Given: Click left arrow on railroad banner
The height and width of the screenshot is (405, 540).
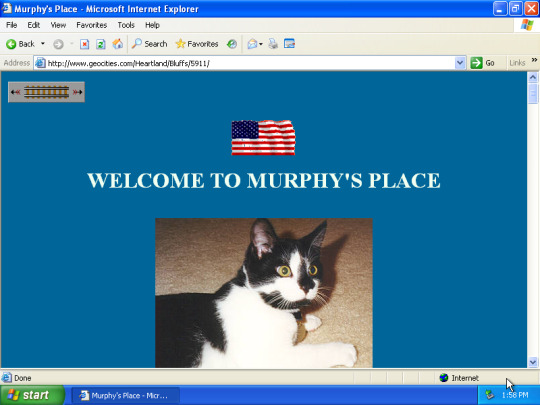Looking at the screenshot, I should (15, 92).
